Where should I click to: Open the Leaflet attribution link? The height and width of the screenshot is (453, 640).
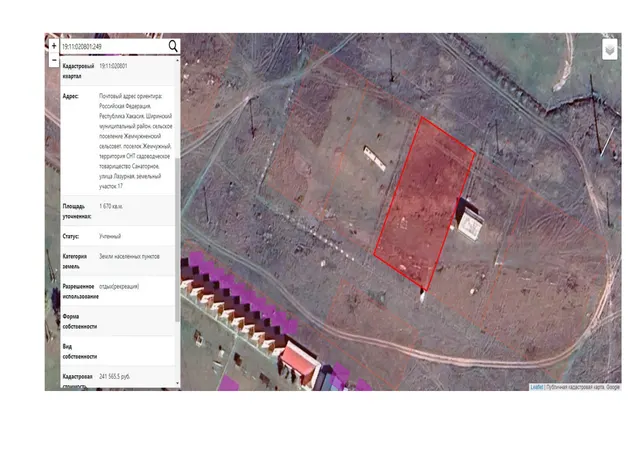pyautogui.click(x=537, y=387)
